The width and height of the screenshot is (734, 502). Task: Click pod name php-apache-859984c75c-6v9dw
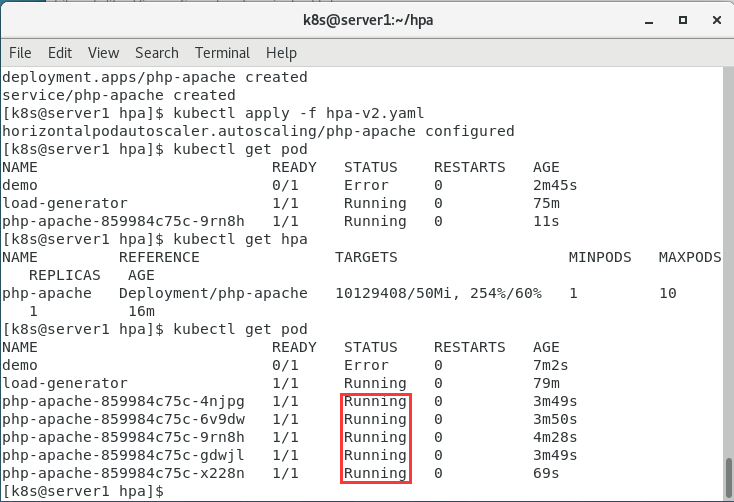[123, 419]
